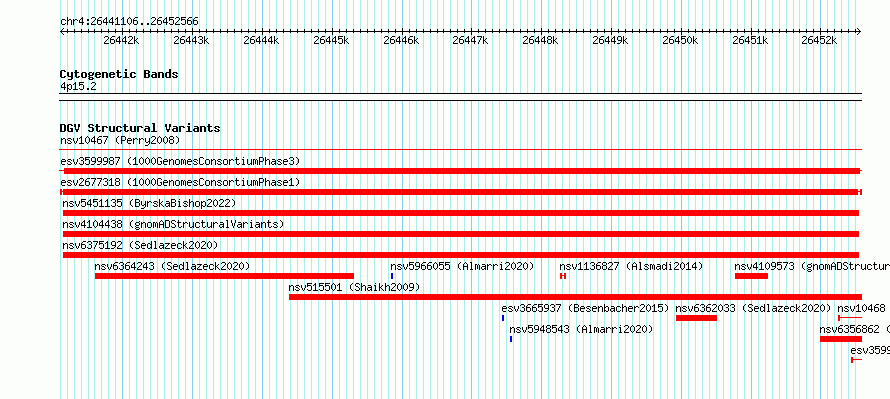The image size is (890, 399).
Task: Click nsv4104438 (gnomADStructuralVariants) label
Action: tap(173, 224)
